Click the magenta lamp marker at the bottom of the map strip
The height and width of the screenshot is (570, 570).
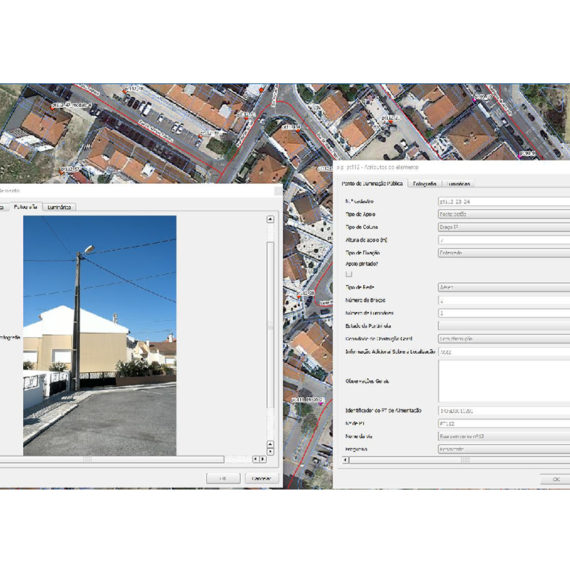[321, 404]
